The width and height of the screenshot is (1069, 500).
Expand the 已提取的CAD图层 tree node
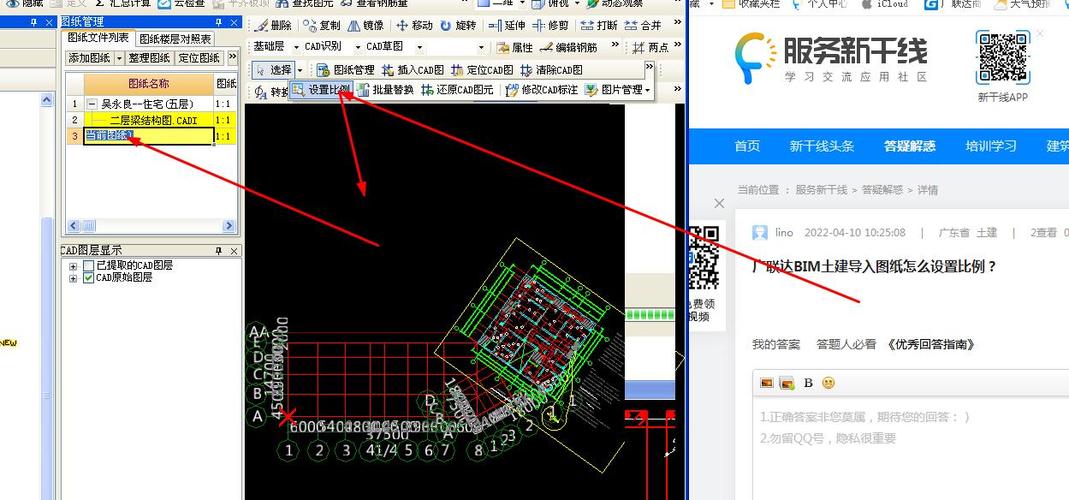(x=73, y=265)
